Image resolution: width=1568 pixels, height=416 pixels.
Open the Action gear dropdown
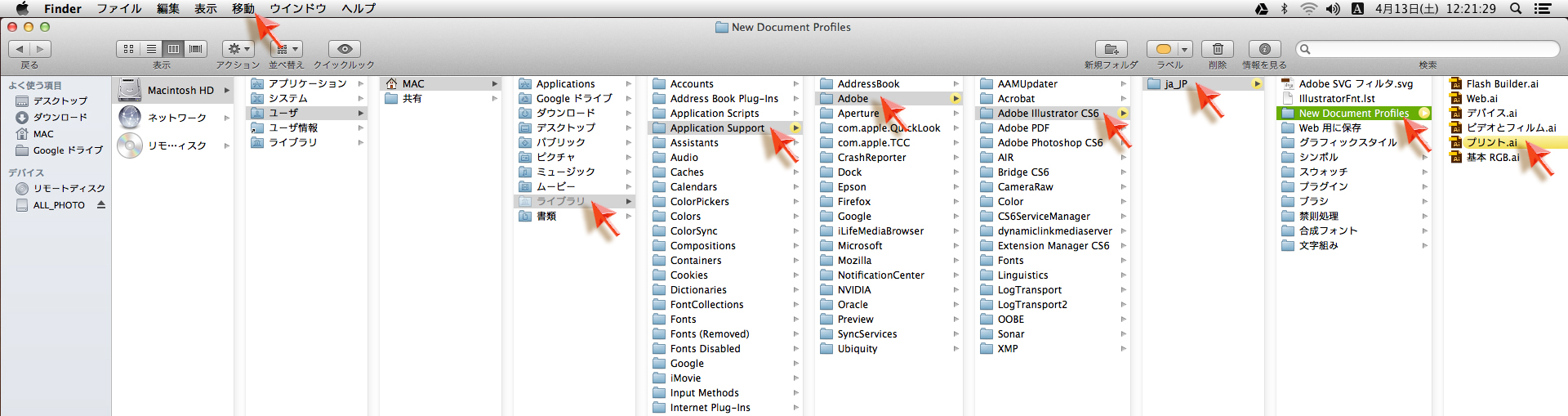(x=238, y=49)
